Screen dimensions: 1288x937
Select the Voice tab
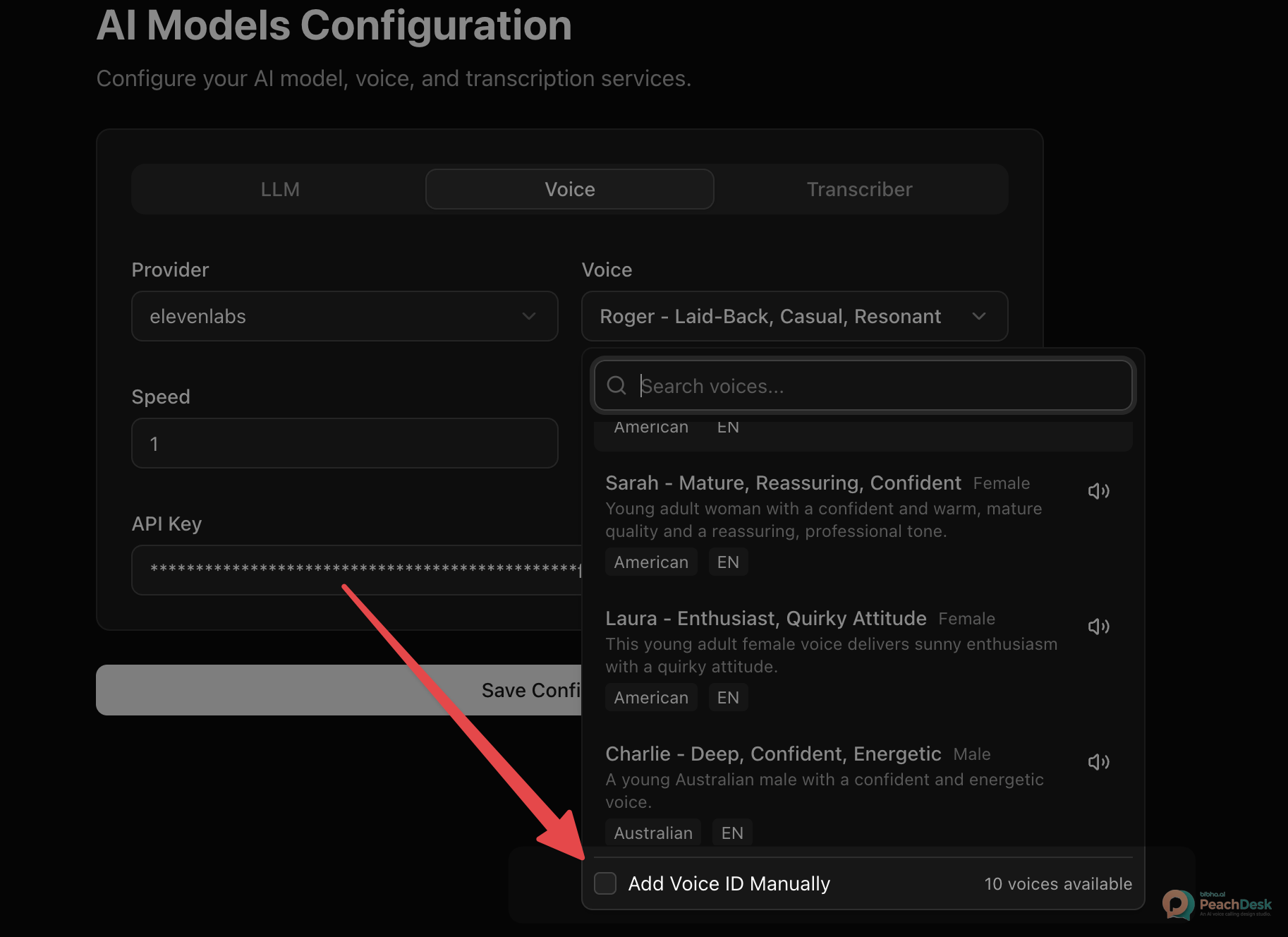click(x=570, y=189)
